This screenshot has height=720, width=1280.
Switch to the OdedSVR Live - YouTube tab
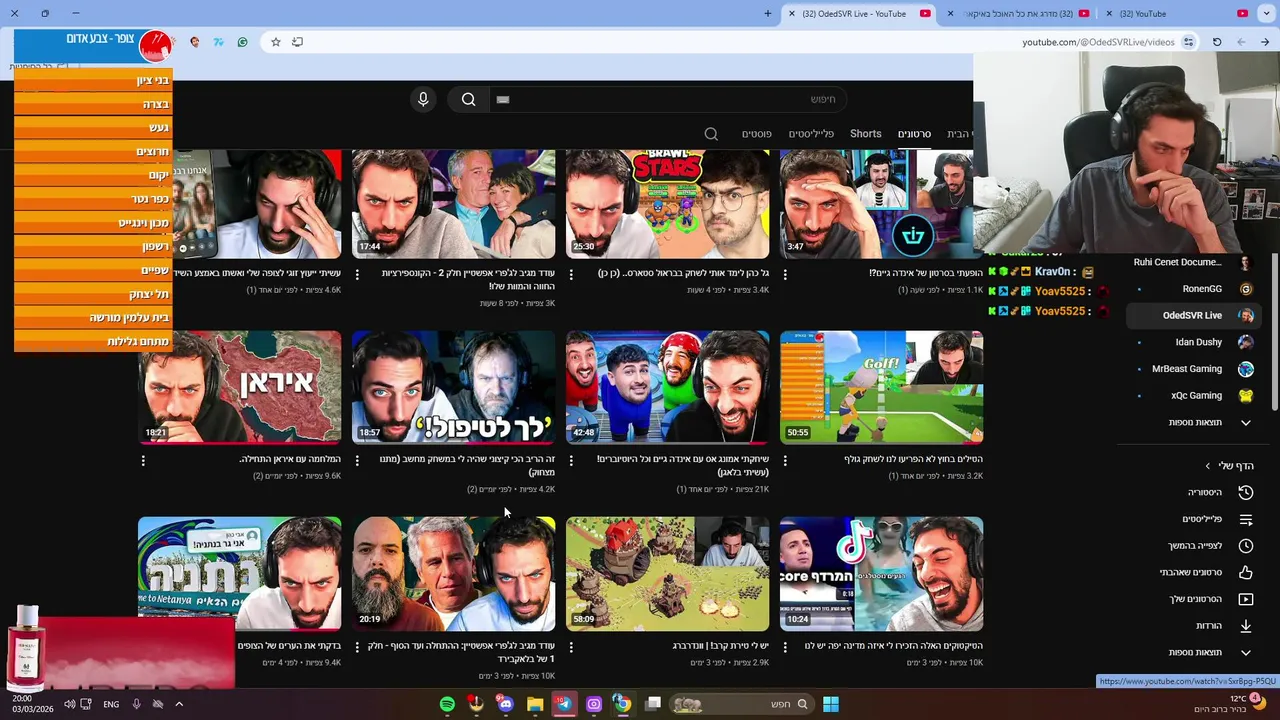860,14
